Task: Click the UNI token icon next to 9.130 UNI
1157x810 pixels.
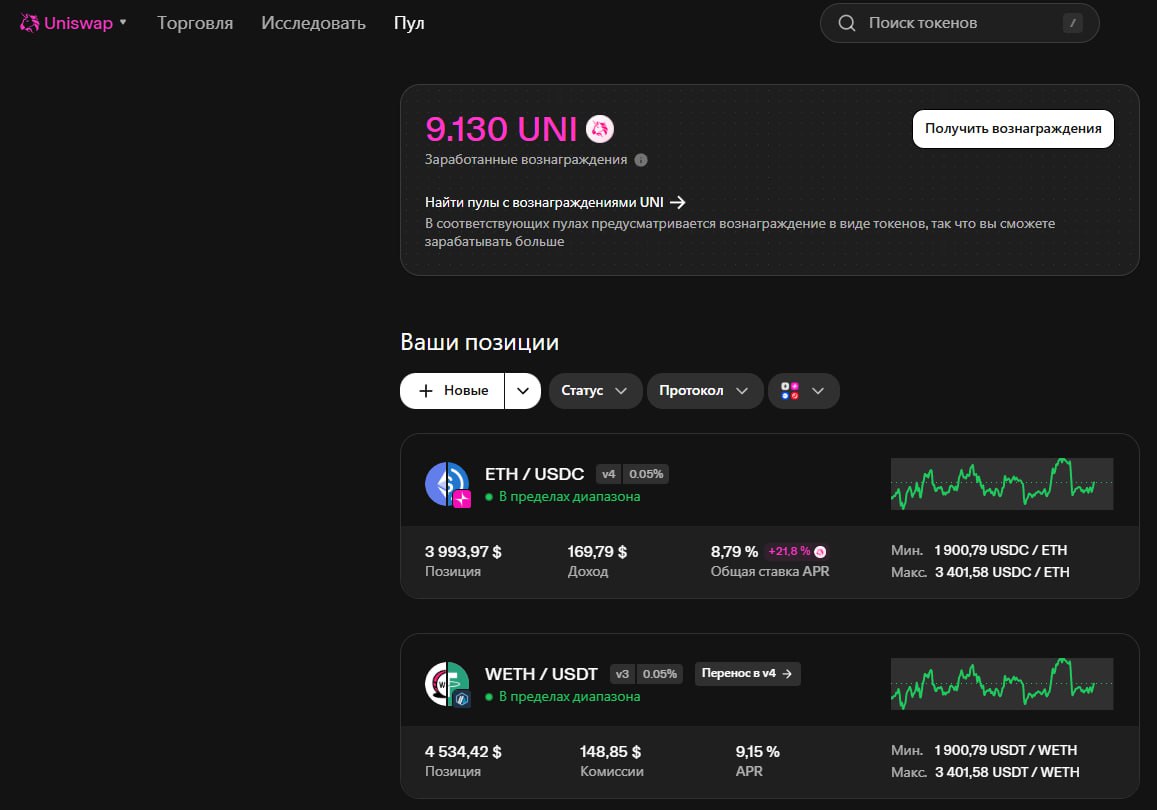Action: (x=600, y=129)
